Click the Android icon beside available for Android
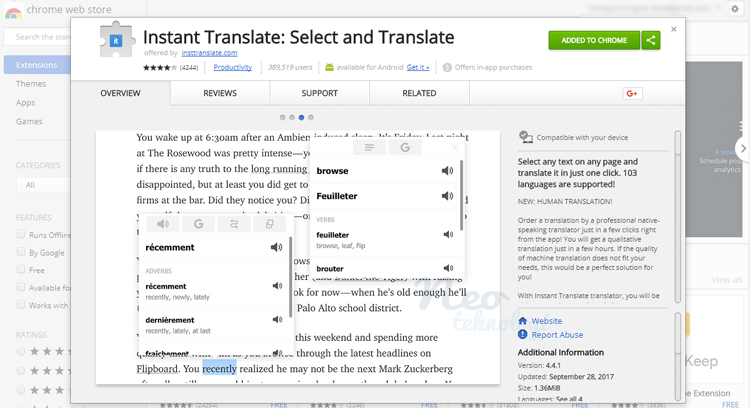The image size is (750, 408). pos(329,67)
